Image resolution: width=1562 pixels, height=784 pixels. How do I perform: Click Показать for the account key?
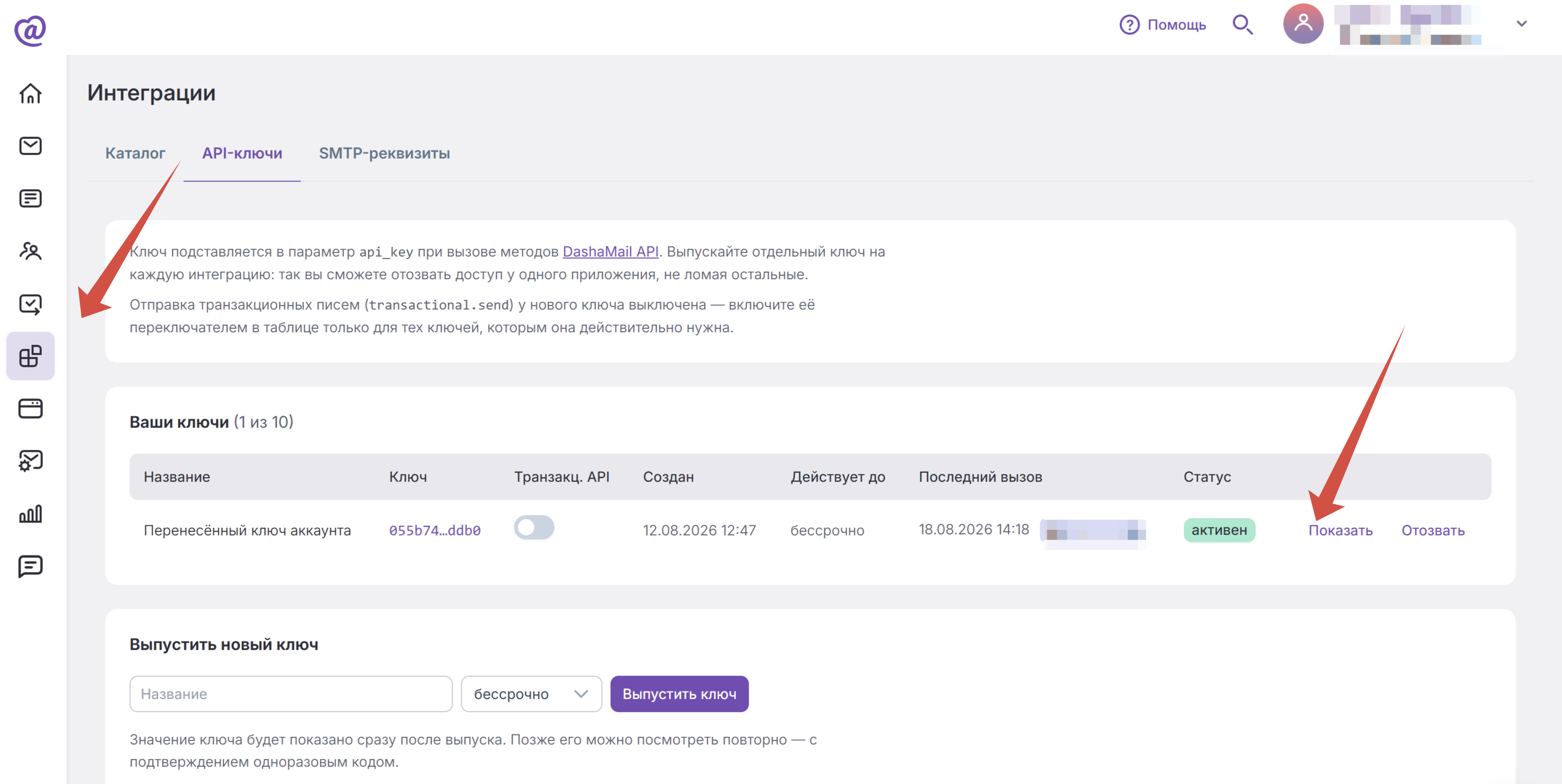coord(1340,530)
